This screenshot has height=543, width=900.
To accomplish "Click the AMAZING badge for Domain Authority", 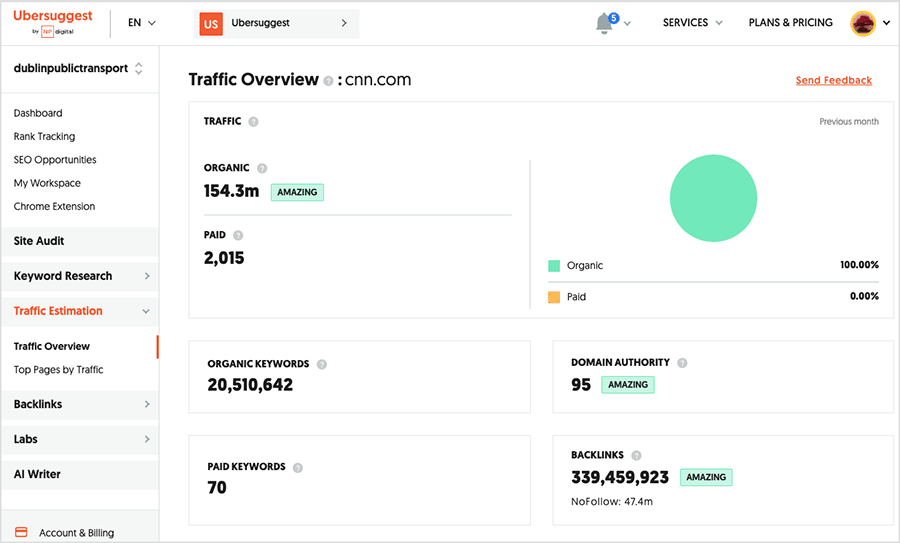I will [628, 385].
